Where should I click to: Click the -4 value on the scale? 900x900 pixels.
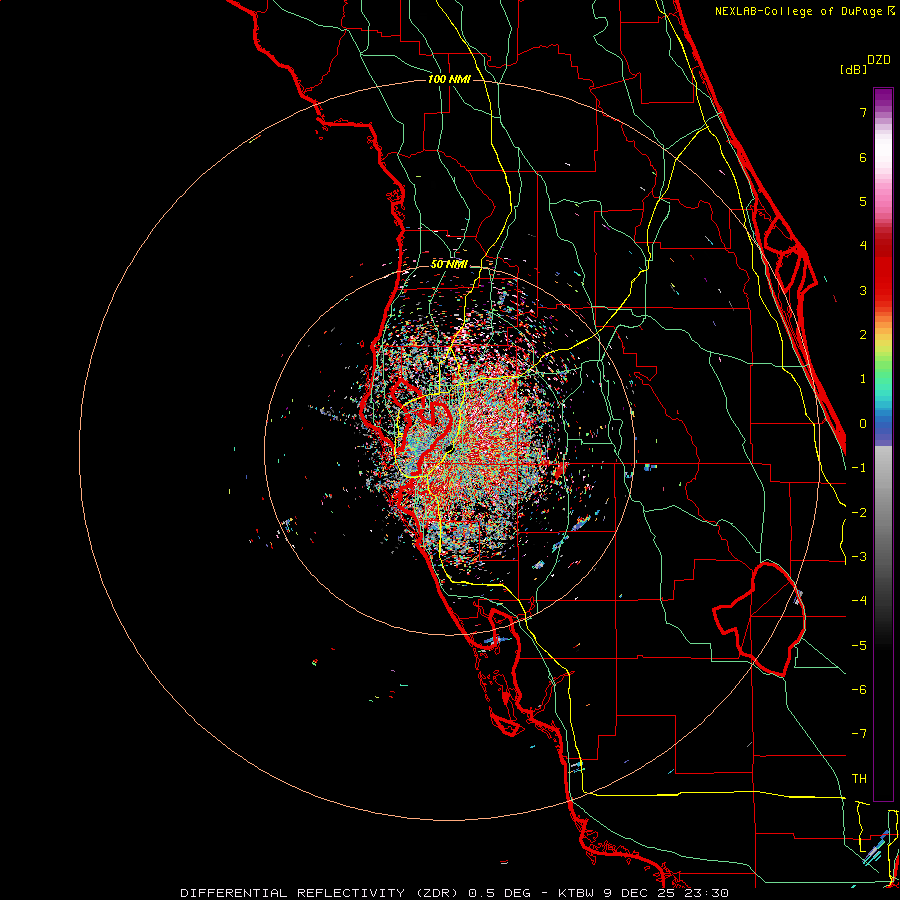pos(859,601)
